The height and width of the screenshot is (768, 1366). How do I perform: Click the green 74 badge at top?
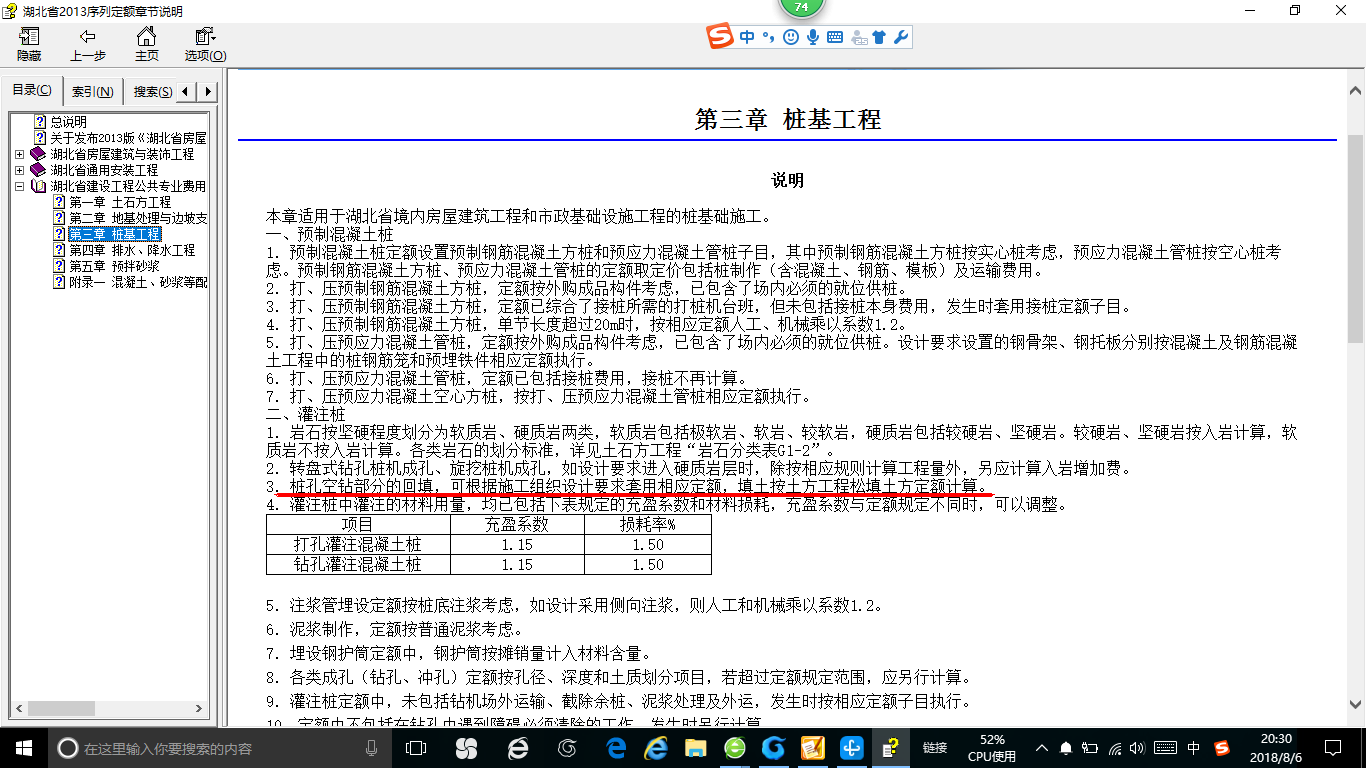tap(801, 7)
